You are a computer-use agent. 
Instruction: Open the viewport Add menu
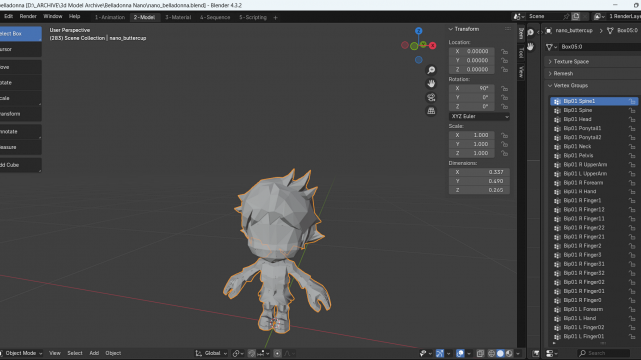[x=94, y=353]
